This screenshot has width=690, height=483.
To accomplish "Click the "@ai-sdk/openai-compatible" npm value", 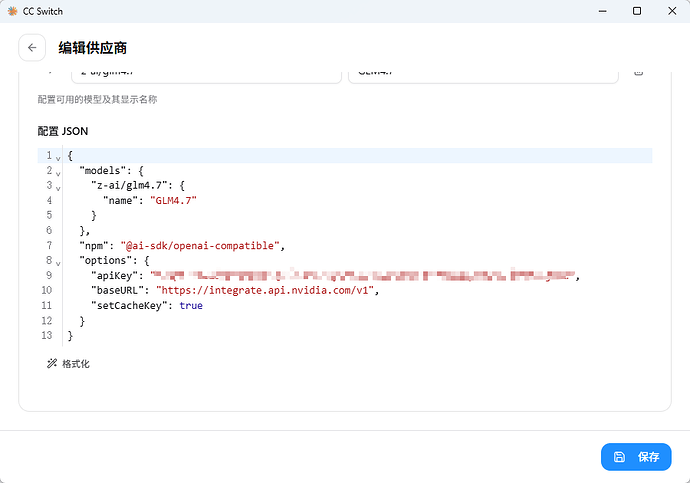I will [x=200, y=245].
